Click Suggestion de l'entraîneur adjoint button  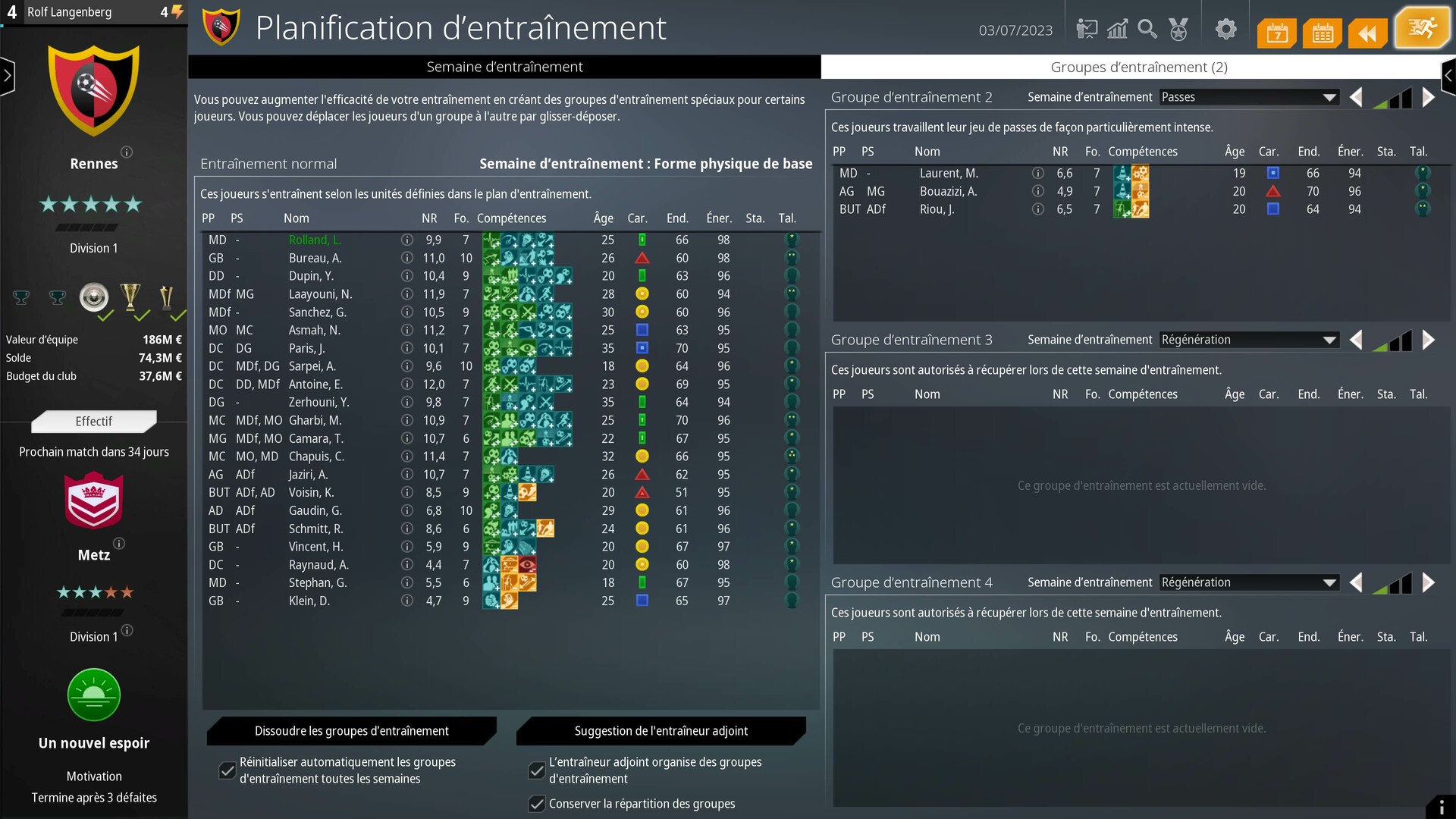pyautogui.click(x=661, y=731)
